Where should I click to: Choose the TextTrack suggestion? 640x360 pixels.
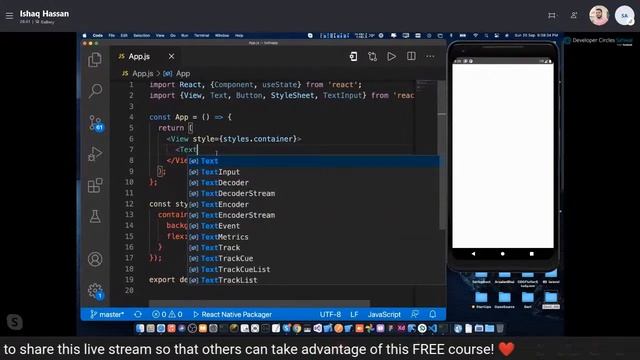click(313, 247)
